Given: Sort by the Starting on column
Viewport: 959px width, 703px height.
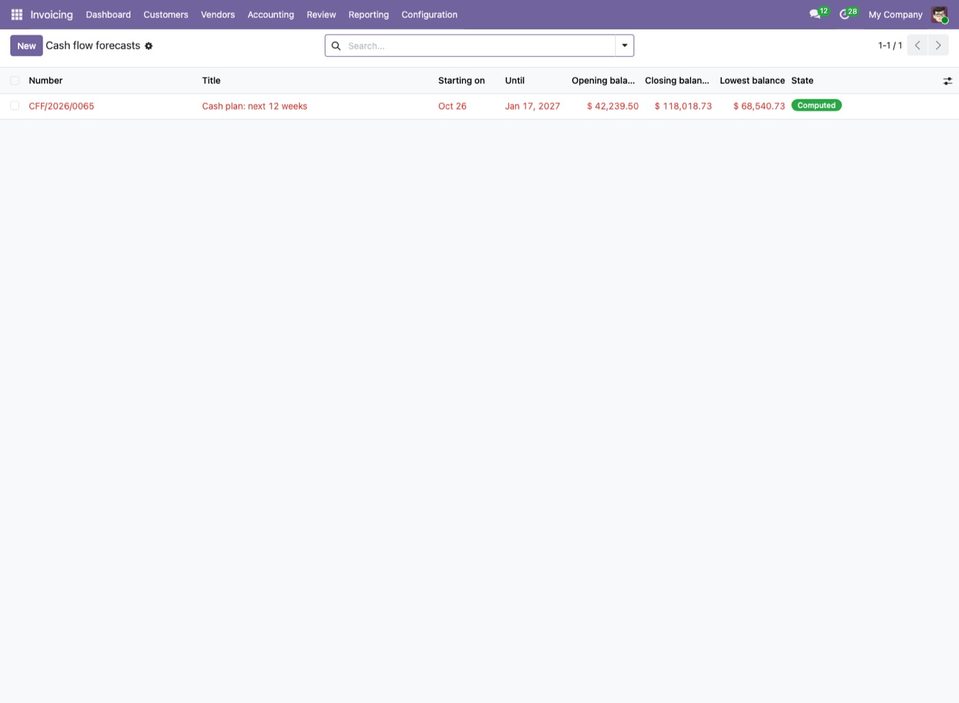Looking at the screenshot, I should pyautogui.click(x=461, y=81).
